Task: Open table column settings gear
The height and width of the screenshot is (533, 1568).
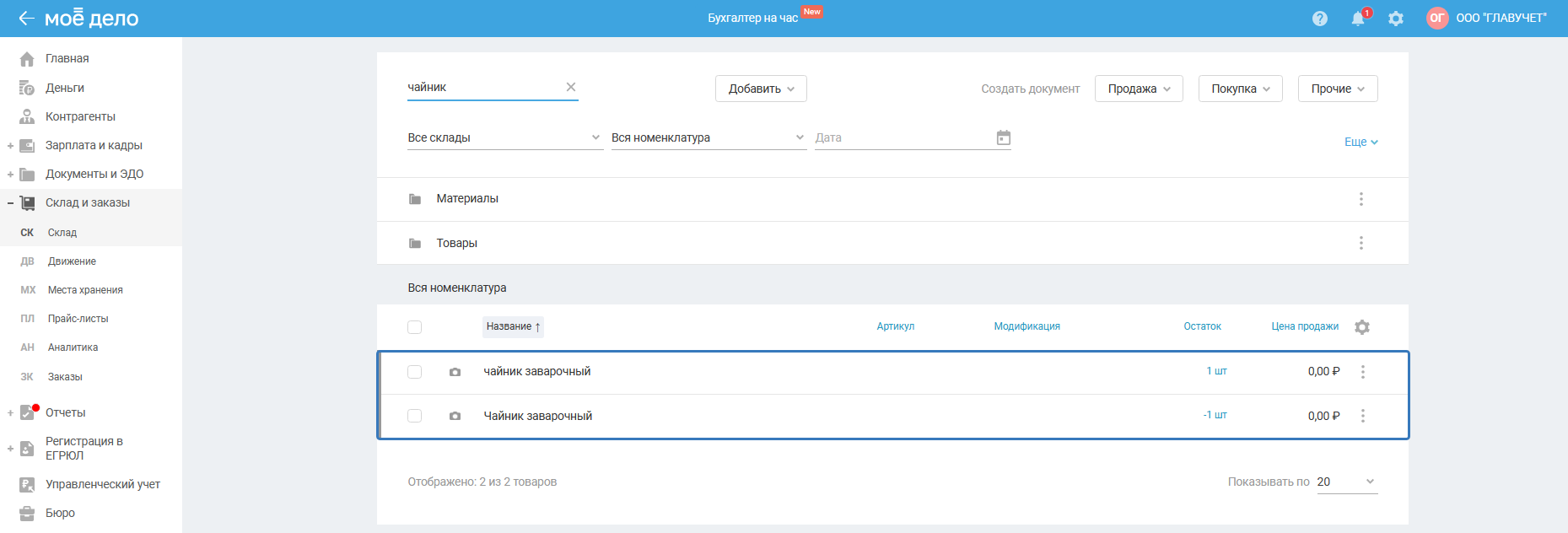Action: (1361, 327)
